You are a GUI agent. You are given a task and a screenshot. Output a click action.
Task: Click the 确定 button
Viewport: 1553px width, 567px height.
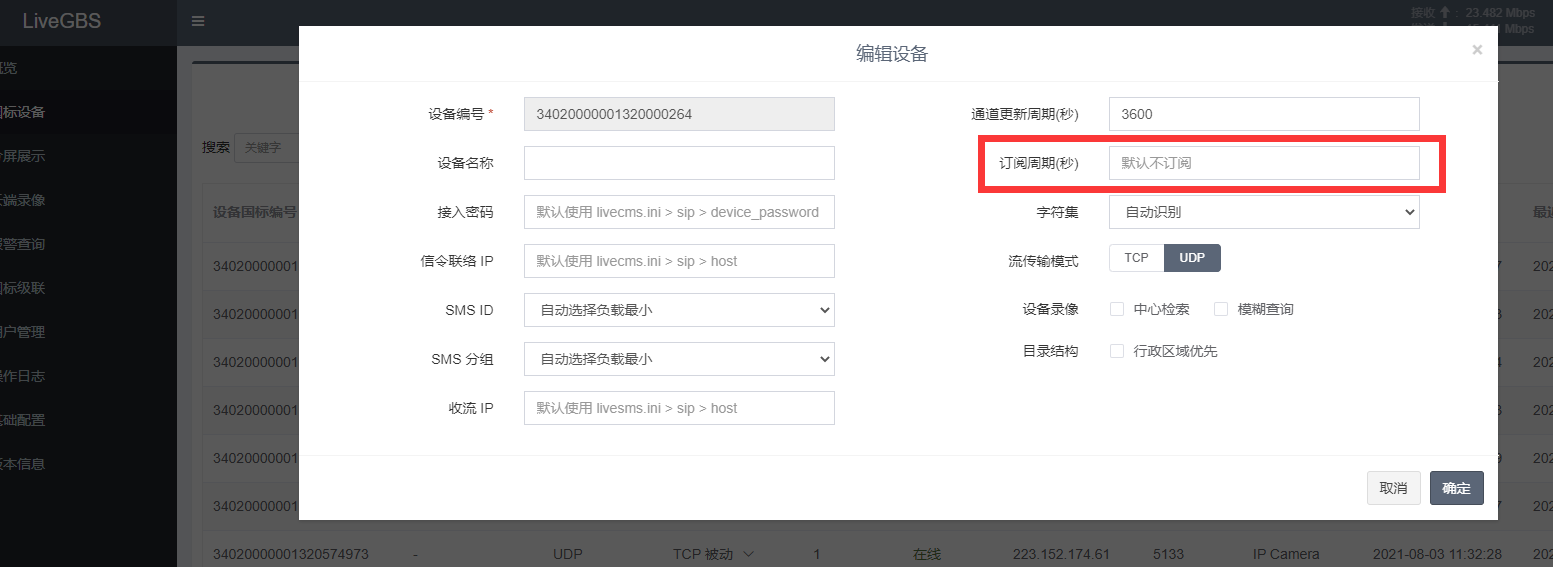click(x=1457, y=488)
